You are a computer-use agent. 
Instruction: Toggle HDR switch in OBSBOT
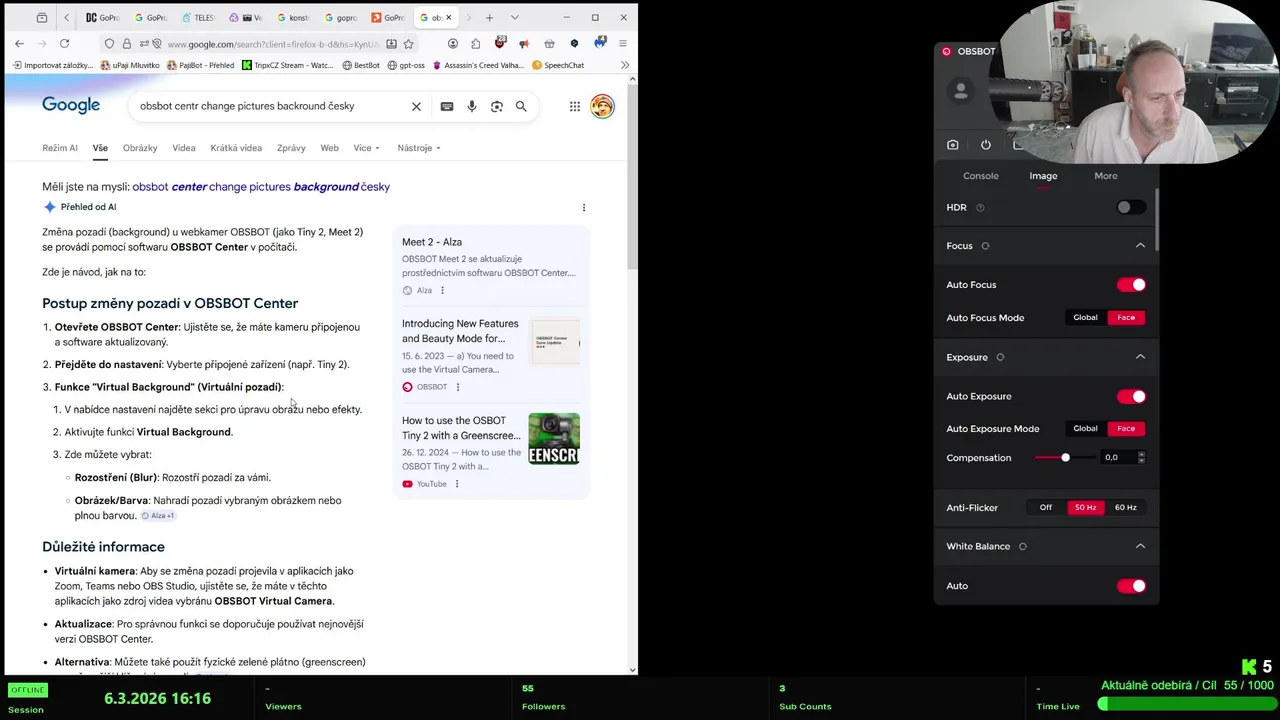[x=1131, y=207]
